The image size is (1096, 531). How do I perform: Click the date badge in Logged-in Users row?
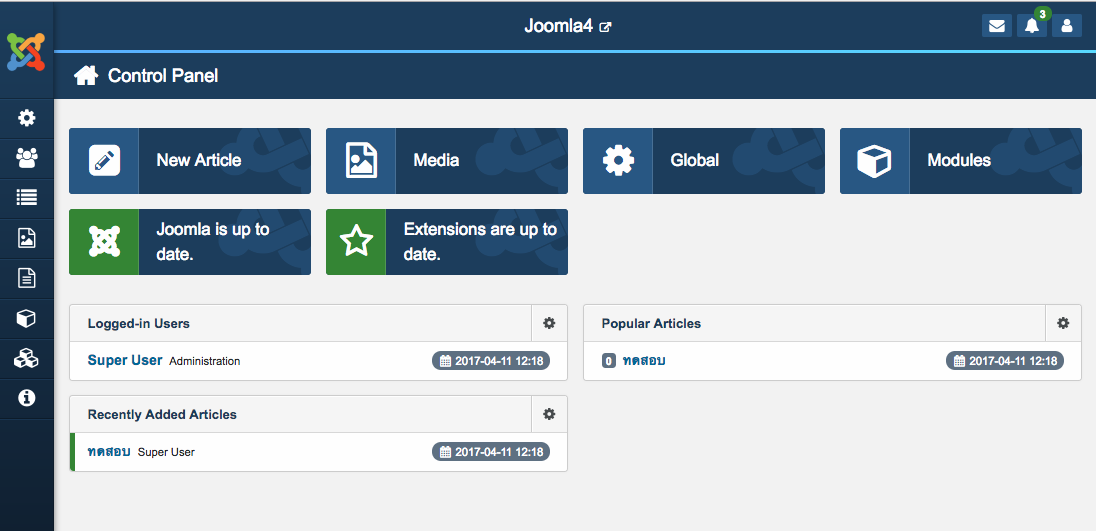(491, 361)
